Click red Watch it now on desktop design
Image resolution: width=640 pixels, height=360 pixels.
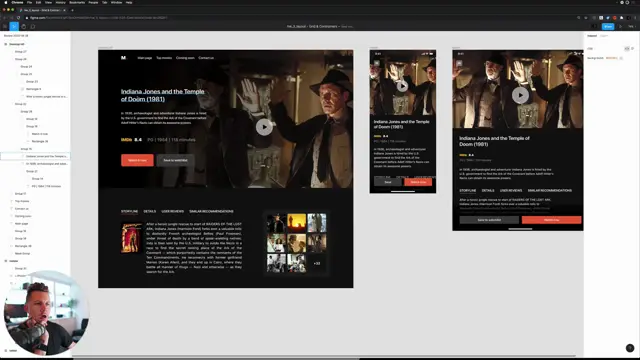(x=138, y=160)
